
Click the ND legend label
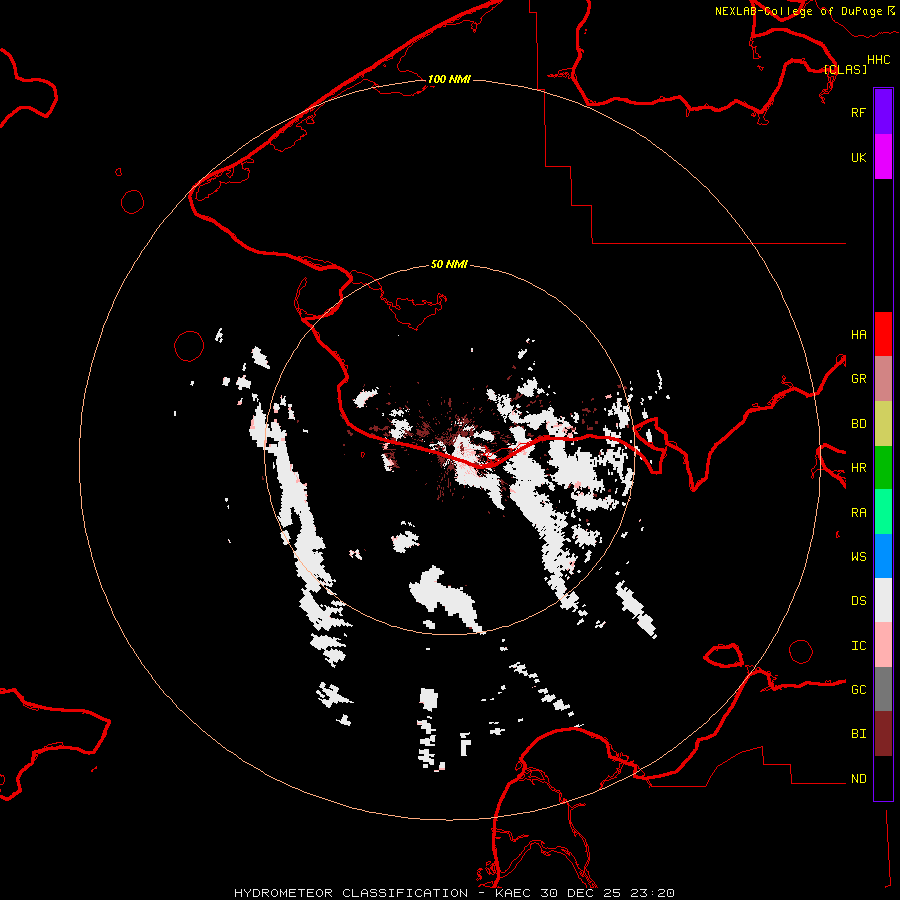tap(858, 779)
